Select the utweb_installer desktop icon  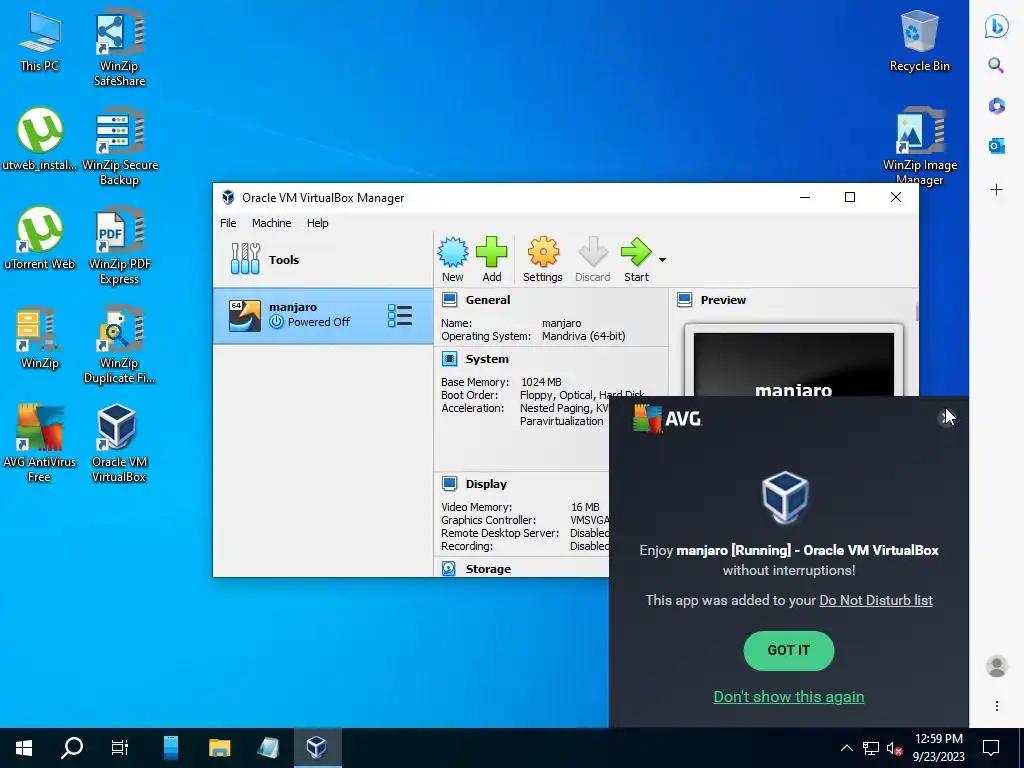click(39, 139)
